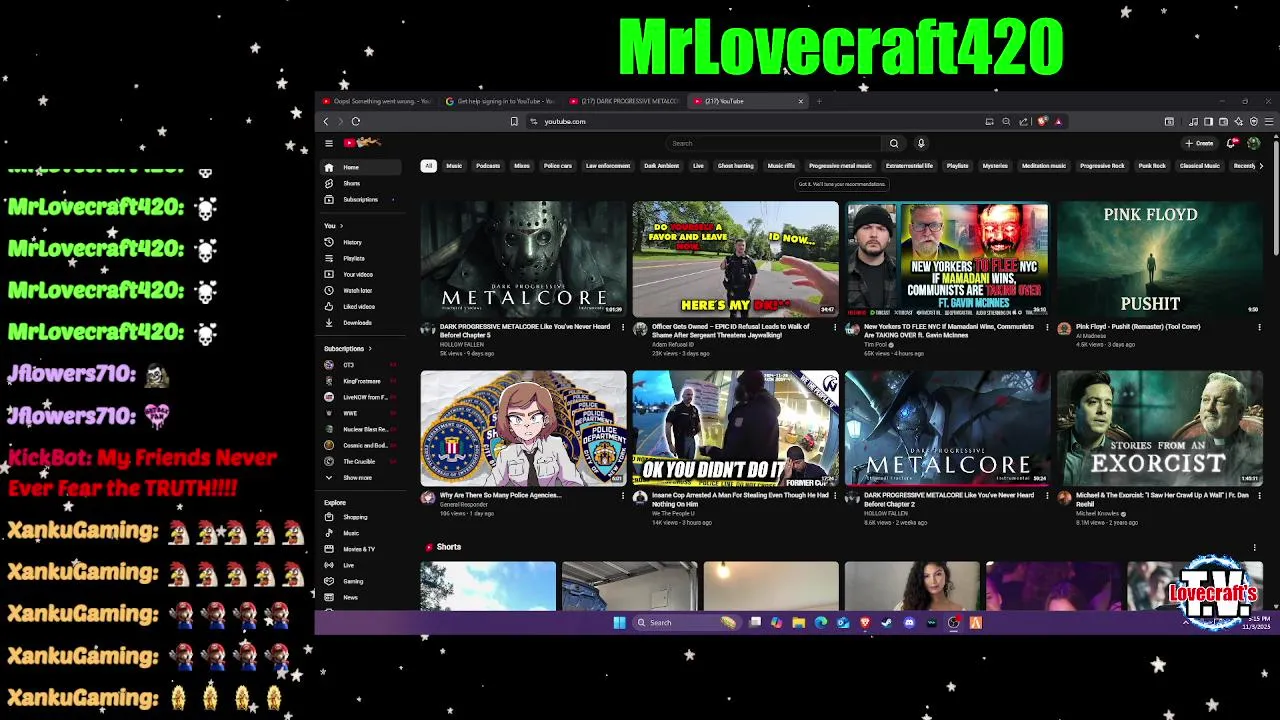
Task: Select the Progressive Rock filter chip
Action: pos(1102,166)
